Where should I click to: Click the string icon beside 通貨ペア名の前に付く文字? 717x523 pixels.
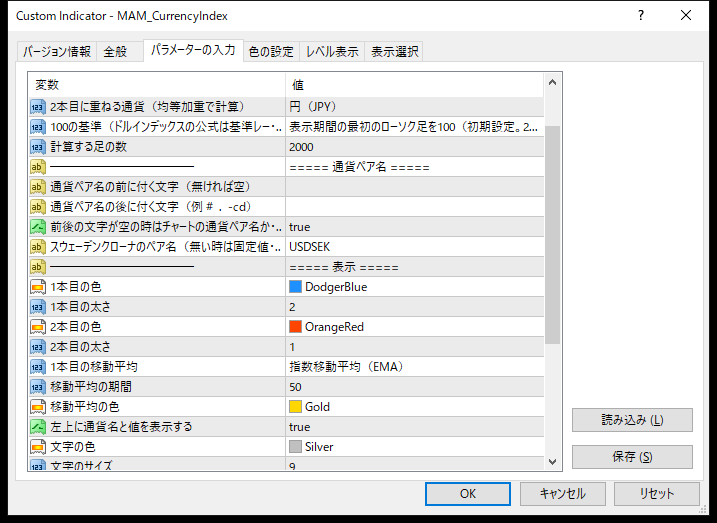pos(38,187)
